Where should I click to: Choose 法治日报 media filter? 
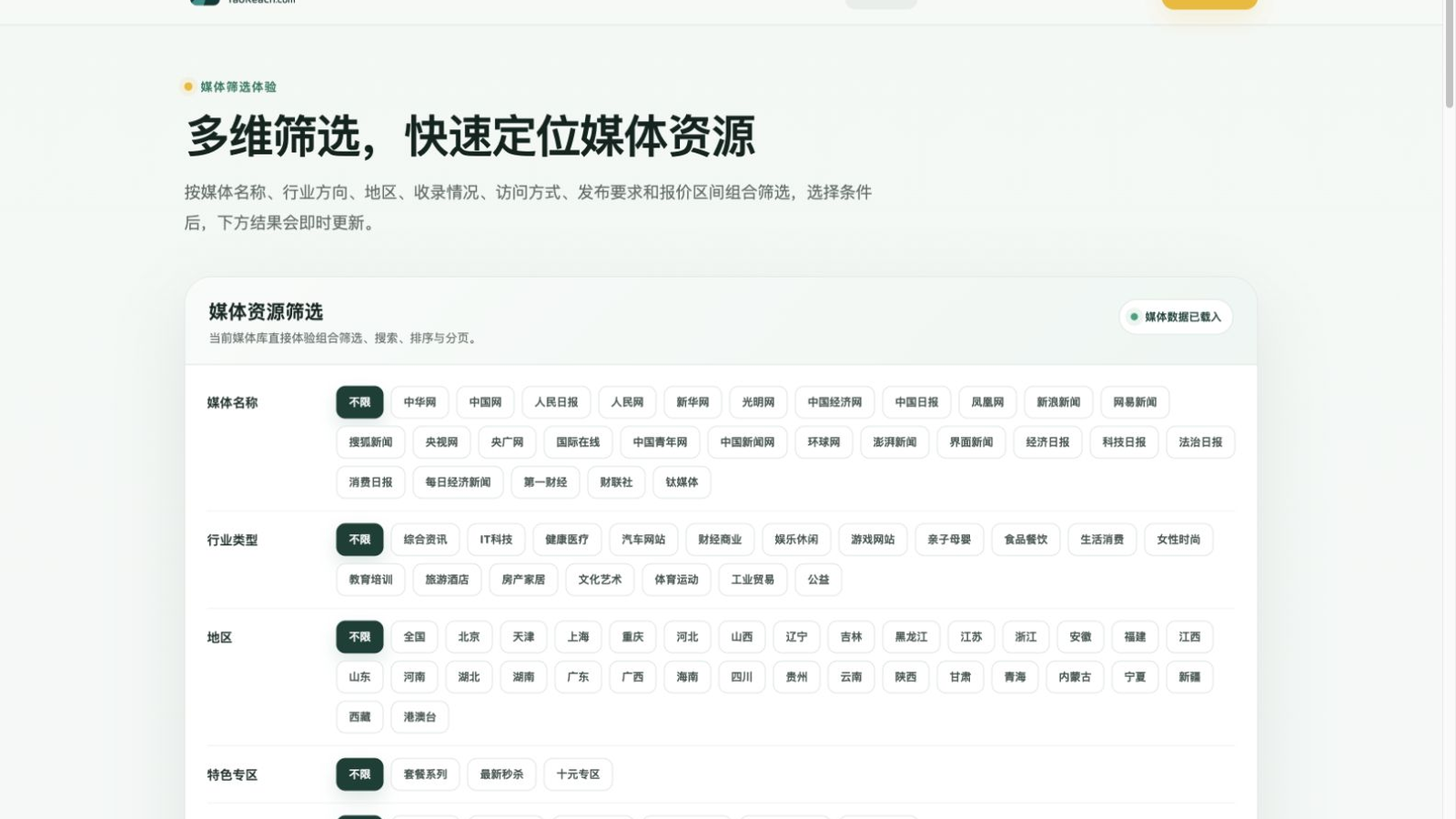(x=1200, y=442)
